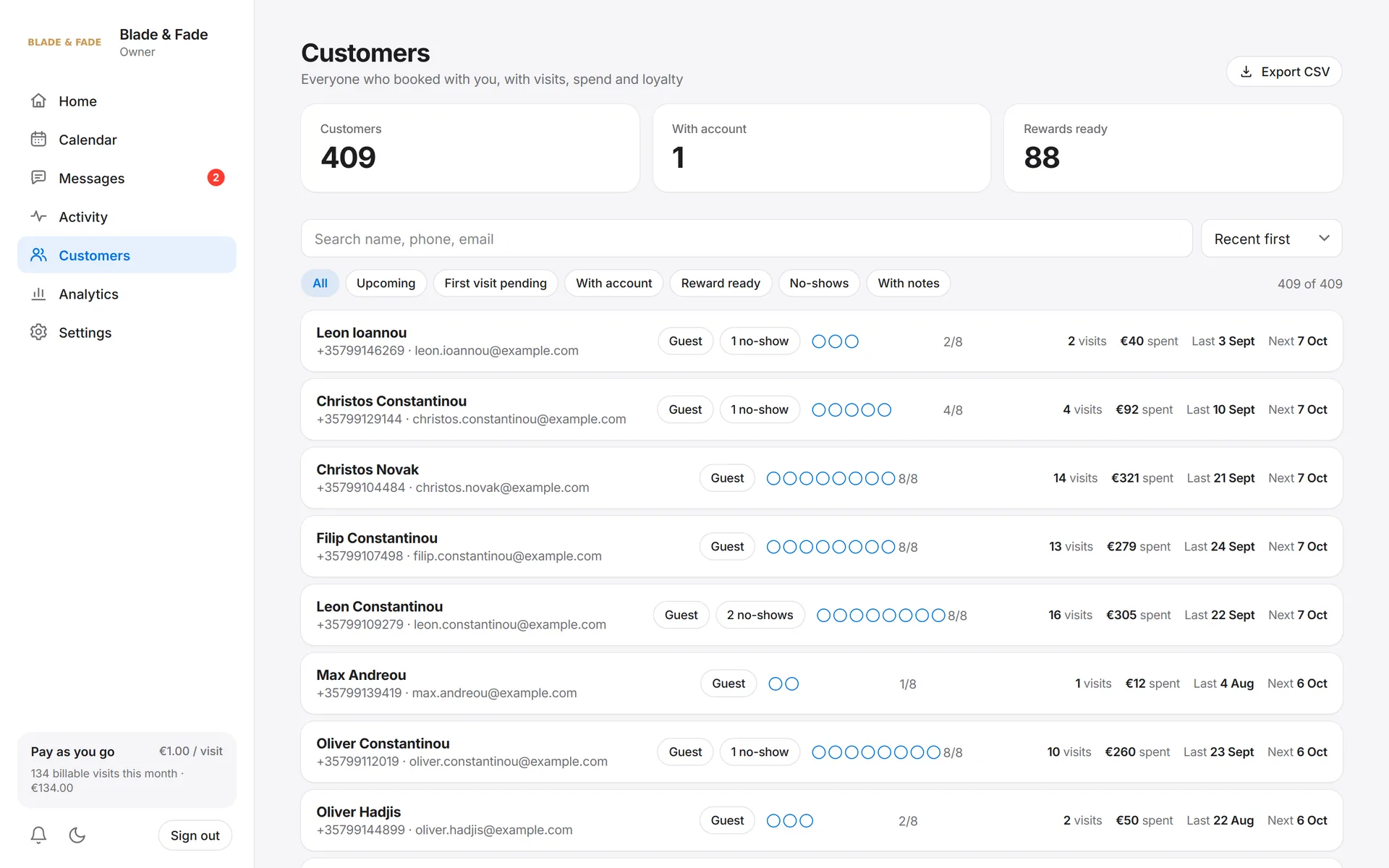Click Max Andreou's 1/8 loyalty progress
This screenshot has width=1389, height=868.
pos(908,684)
